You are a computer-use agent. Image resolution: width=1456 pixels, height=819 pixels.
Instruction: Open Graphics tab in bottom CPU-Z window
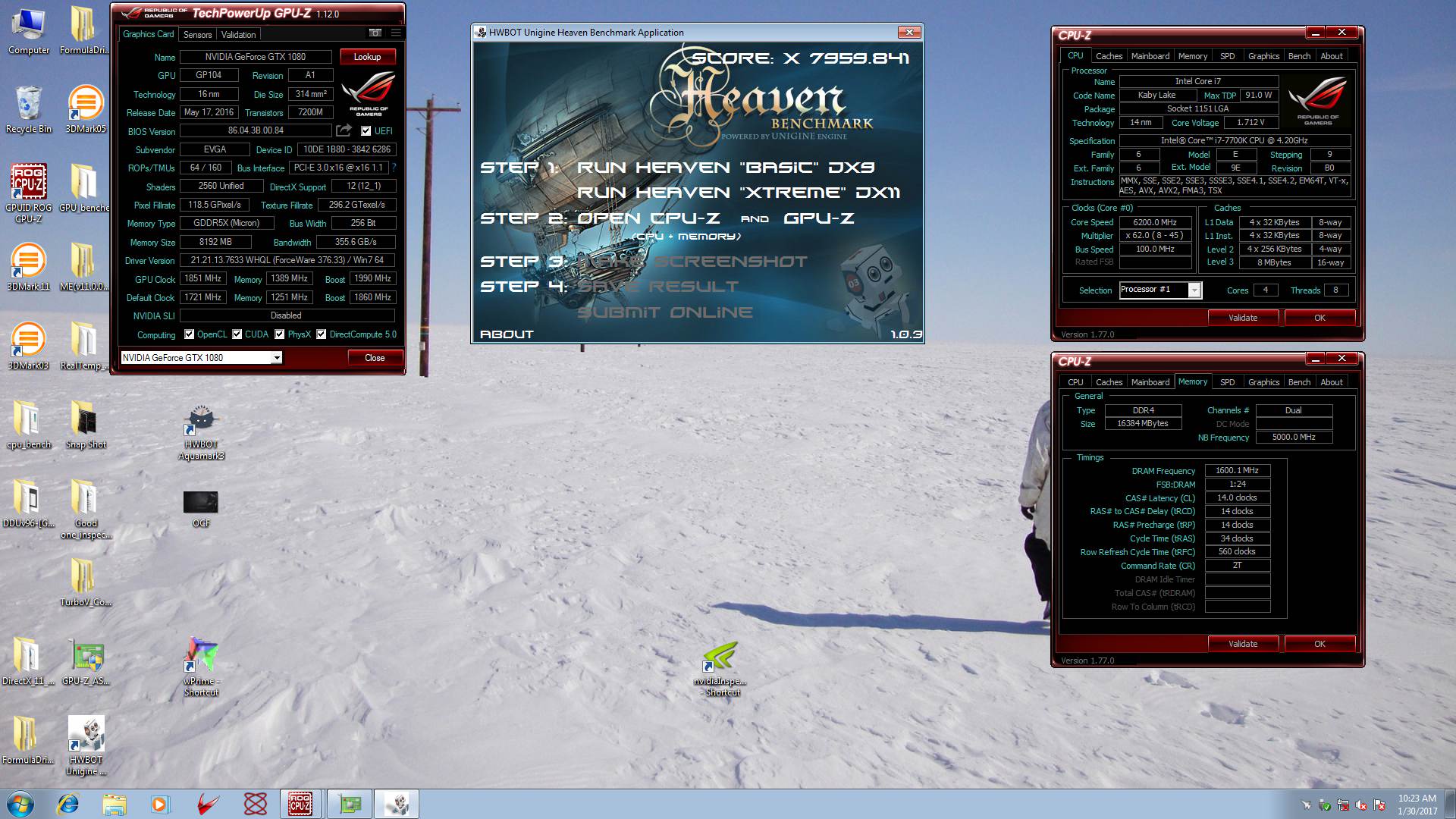pos(1263,382)
